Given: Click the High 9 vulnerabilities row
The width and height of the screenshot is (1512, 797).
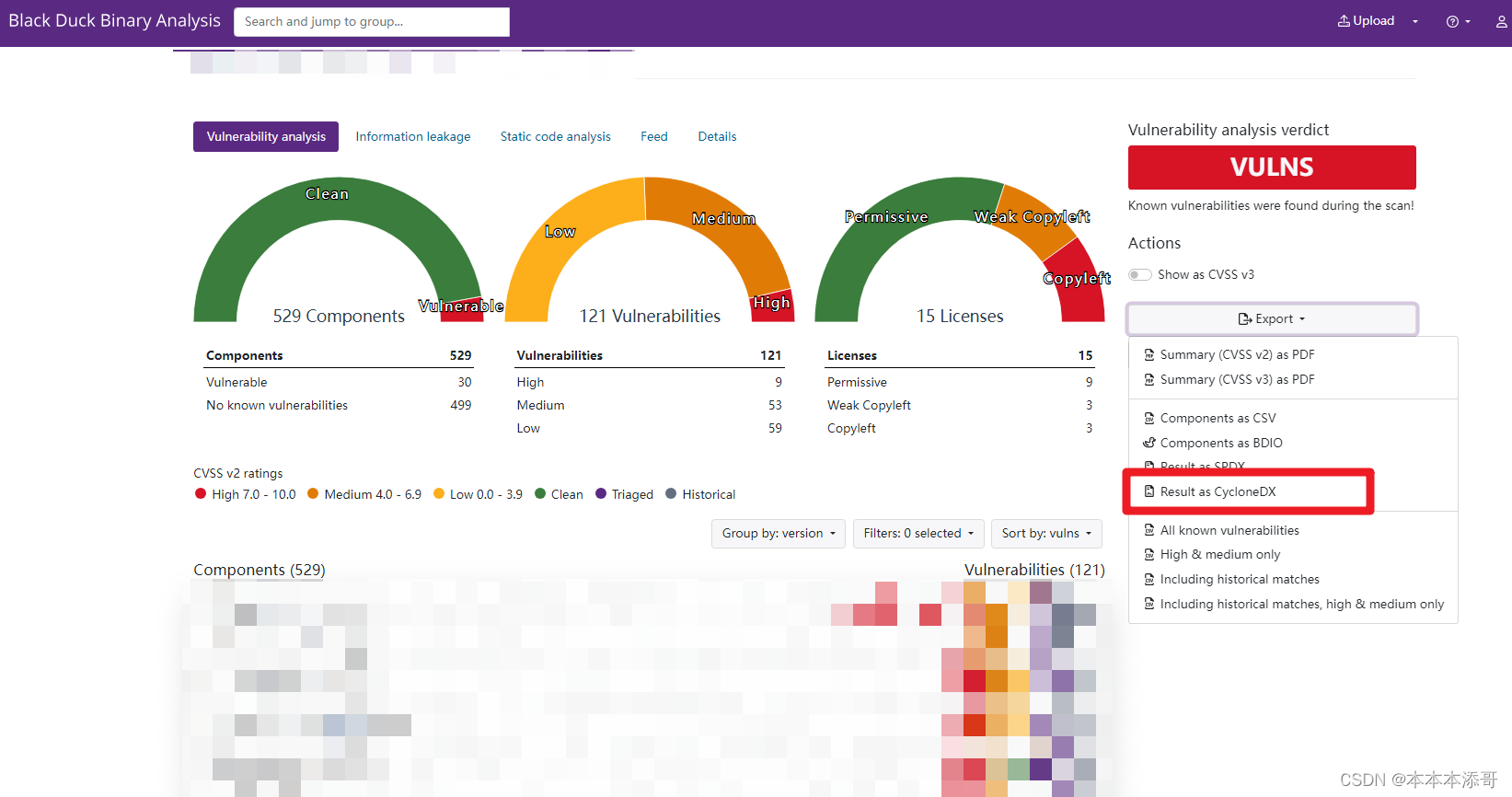Looking at the screenshot, I should 650,382.
